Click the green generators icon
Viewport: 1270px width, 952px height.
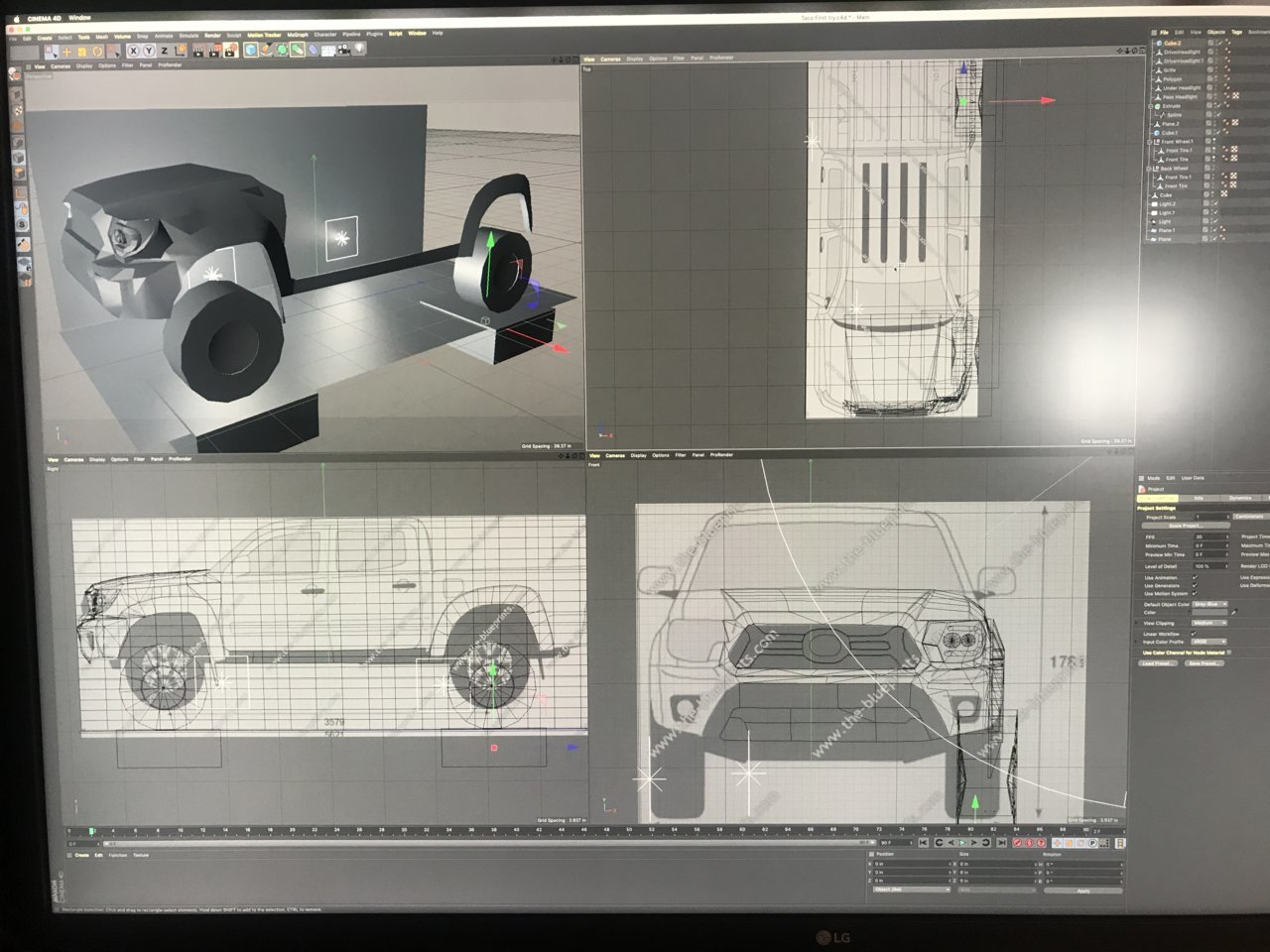[x=282, y=50]
